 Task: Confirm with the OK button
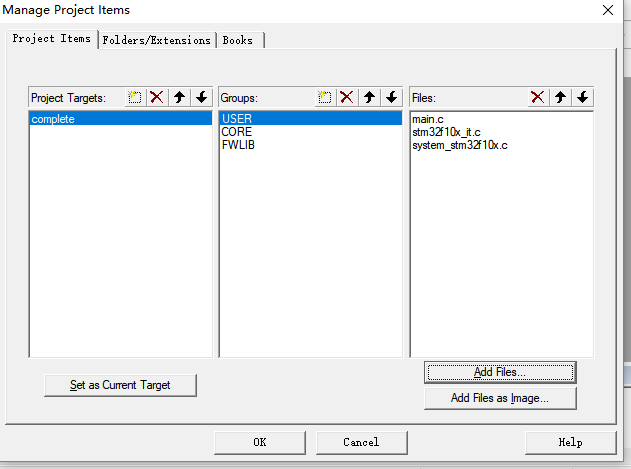(x=260, y=442)
